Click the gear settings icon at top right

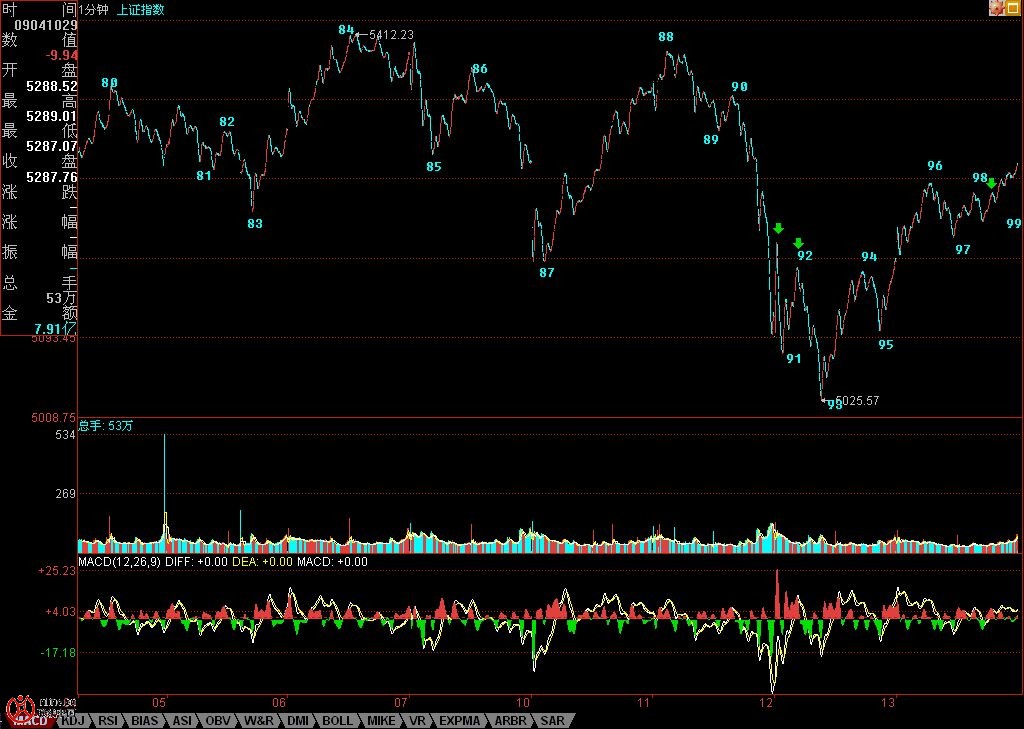tap(996, 8)
